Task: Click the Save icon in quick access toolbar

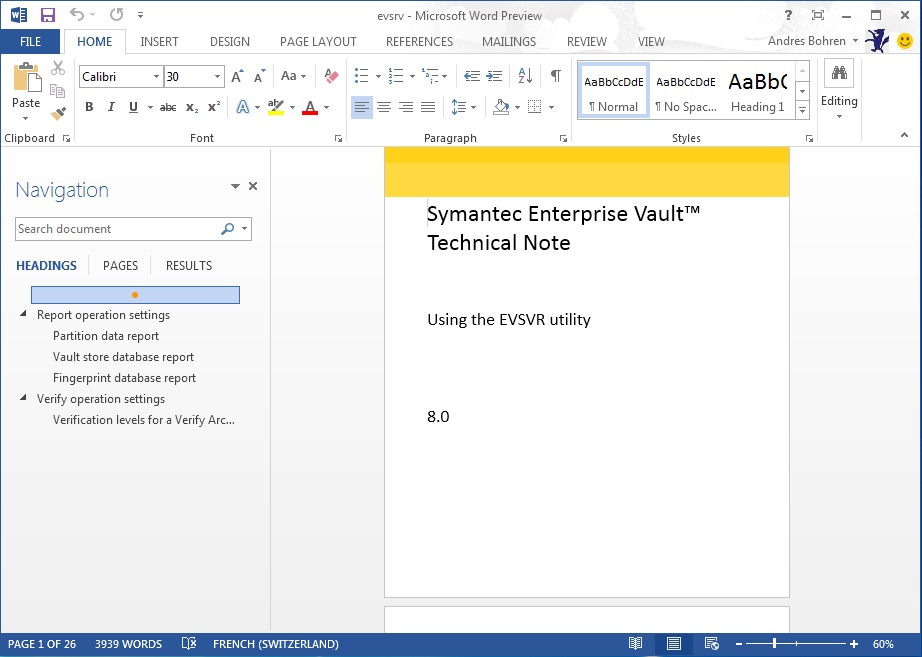Action: pyautogui.click(x=48, y=15)
